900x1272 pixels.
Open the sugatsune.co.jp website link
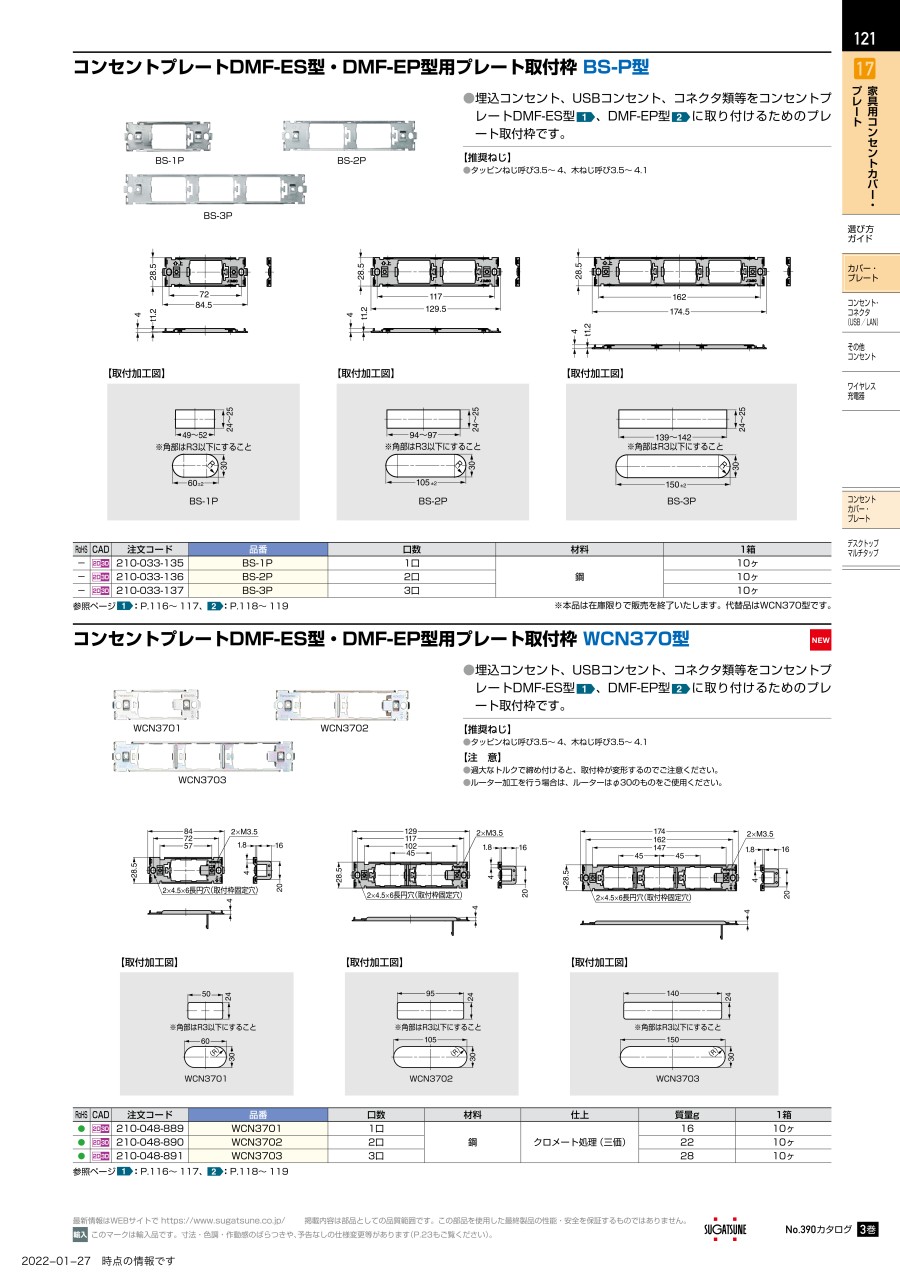pyautogui.click(x=223, y=1221)
